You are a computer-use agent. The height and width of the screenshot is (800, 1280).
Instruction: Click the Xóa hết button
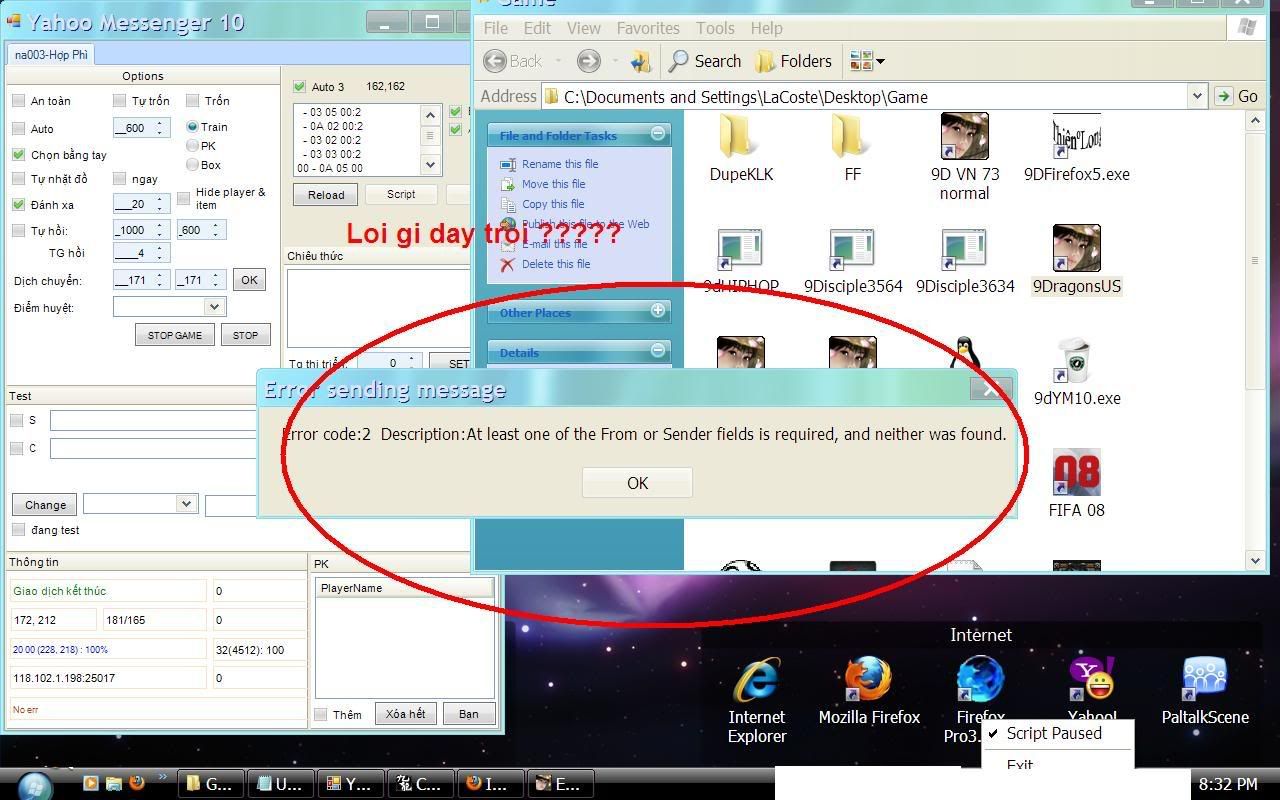point(405,714)
